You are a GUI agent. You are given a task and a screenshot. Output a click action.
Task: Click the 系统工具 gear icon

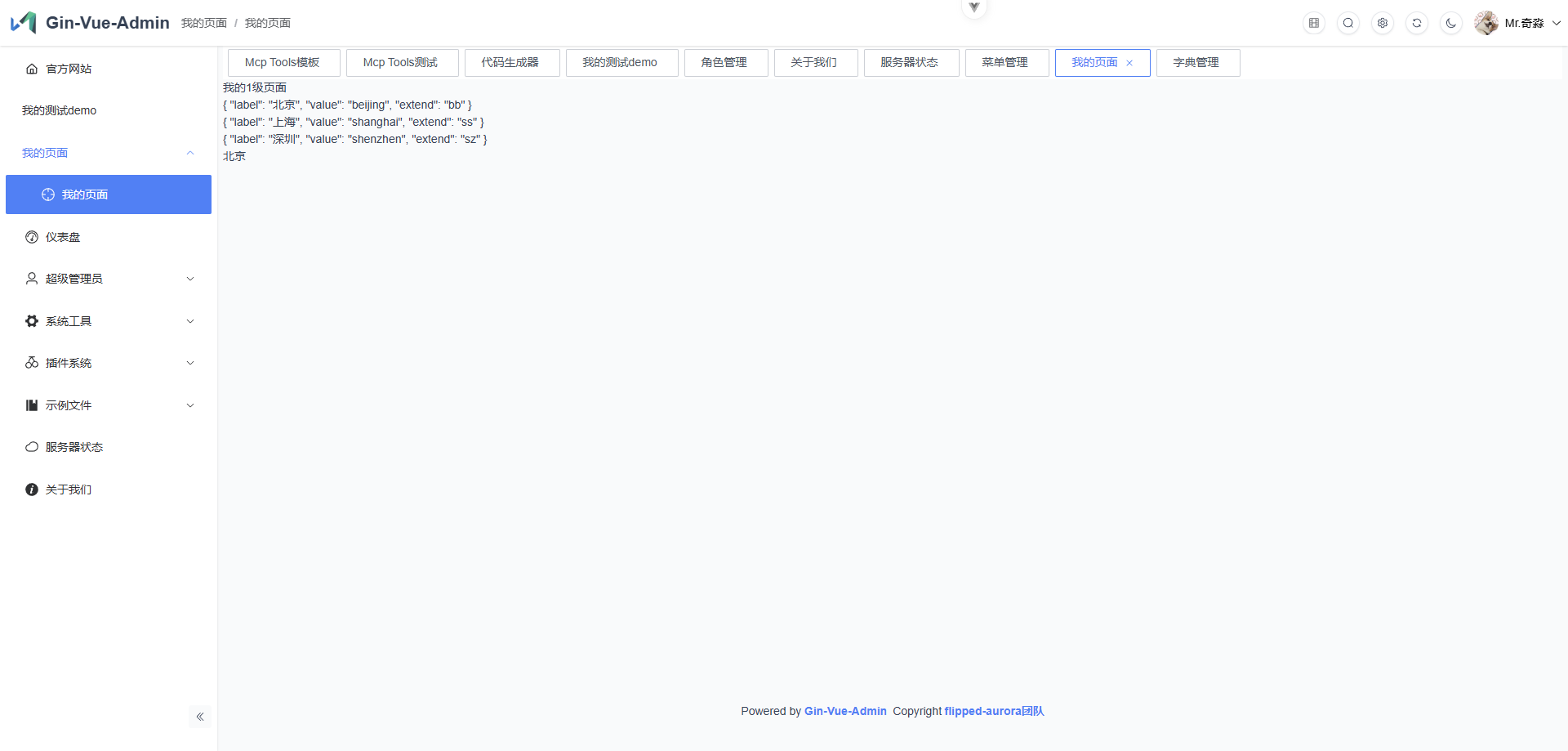click(x=32, y=321)
